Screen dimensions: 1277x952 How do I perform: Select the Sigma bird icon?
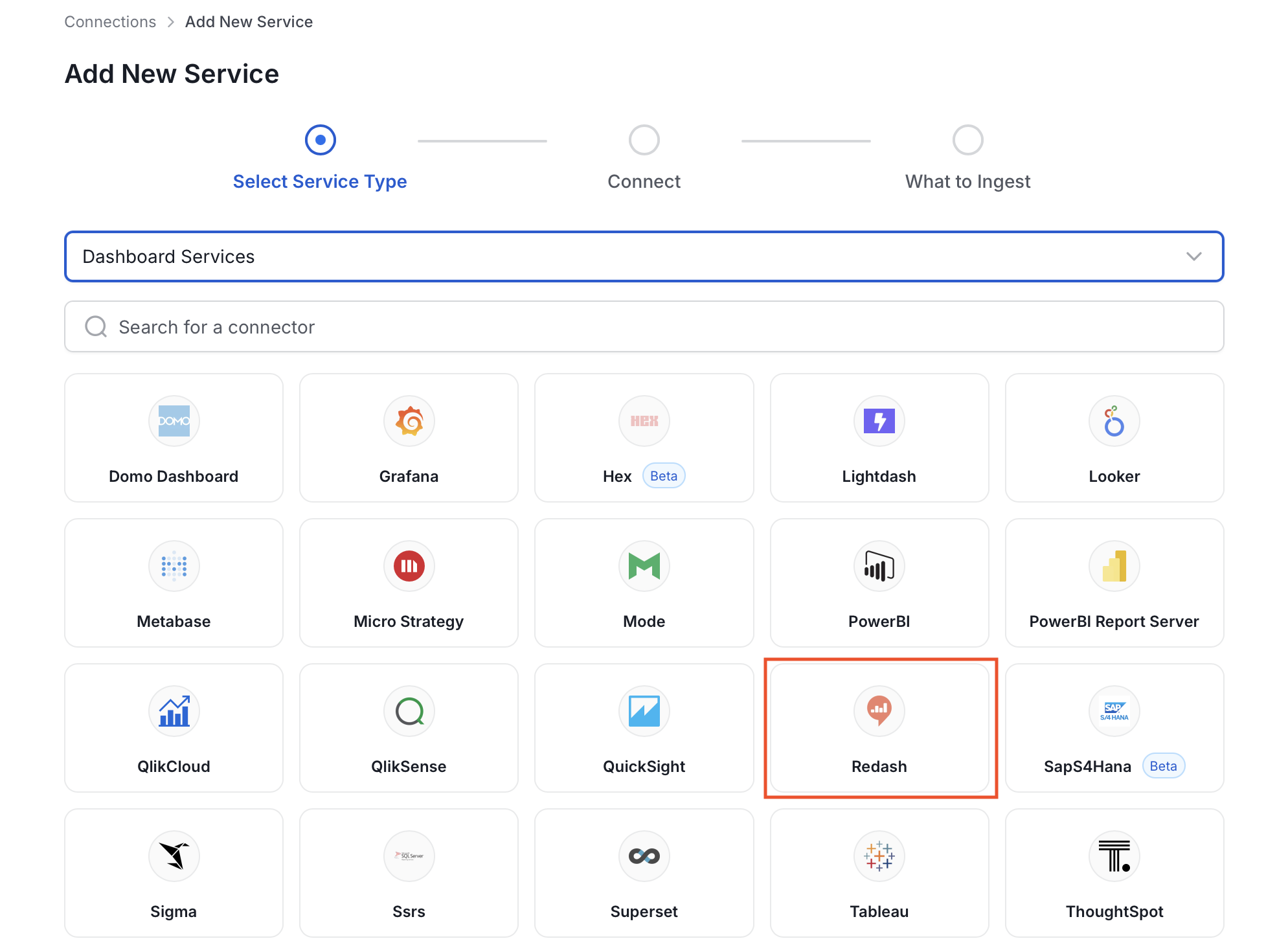coord(174,856)
